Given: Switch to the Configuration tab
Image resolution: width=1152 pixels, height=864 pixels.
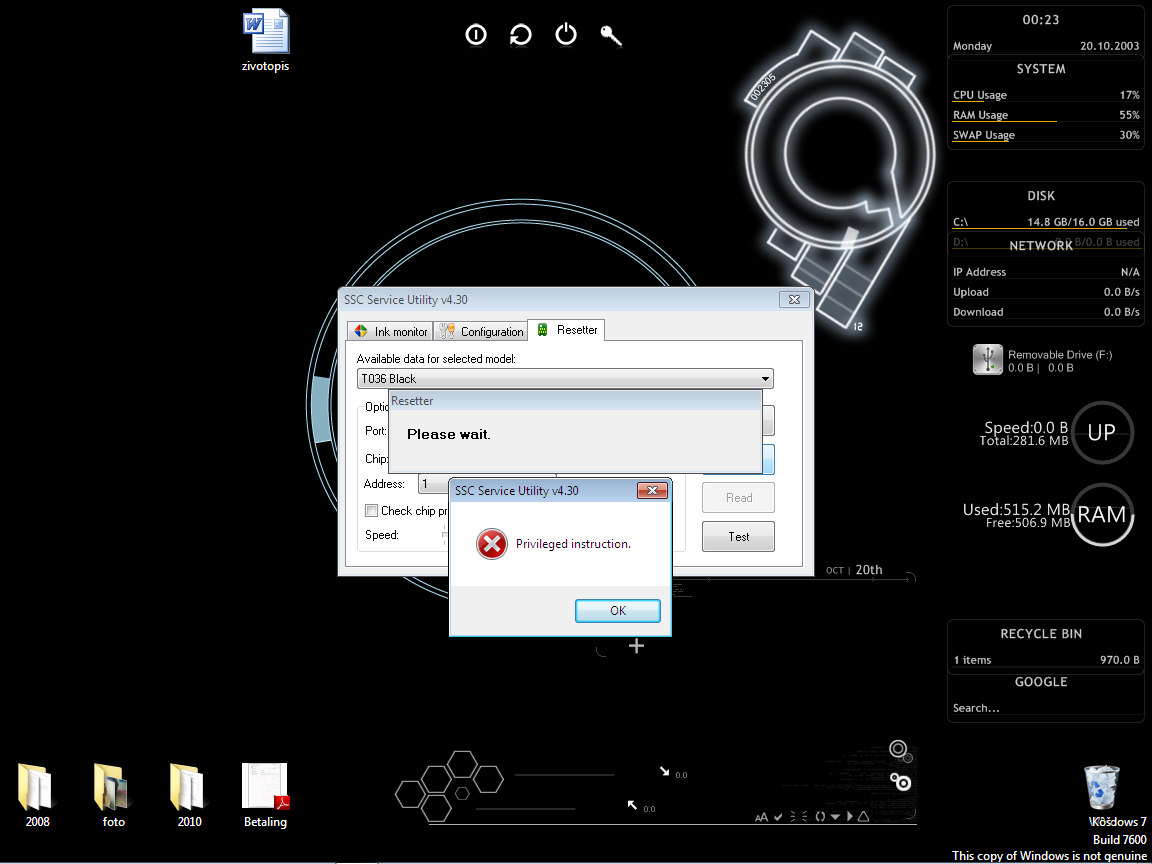Looking at the screenshot, I should [480, 331].
